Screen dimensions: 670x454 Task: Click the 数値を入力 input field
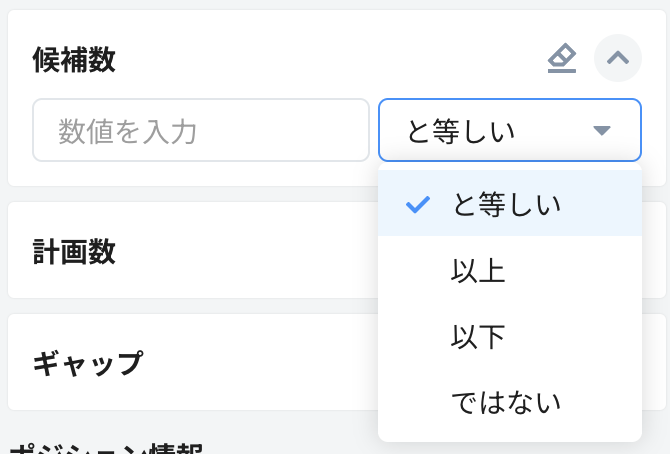click(x=201, y=130)
